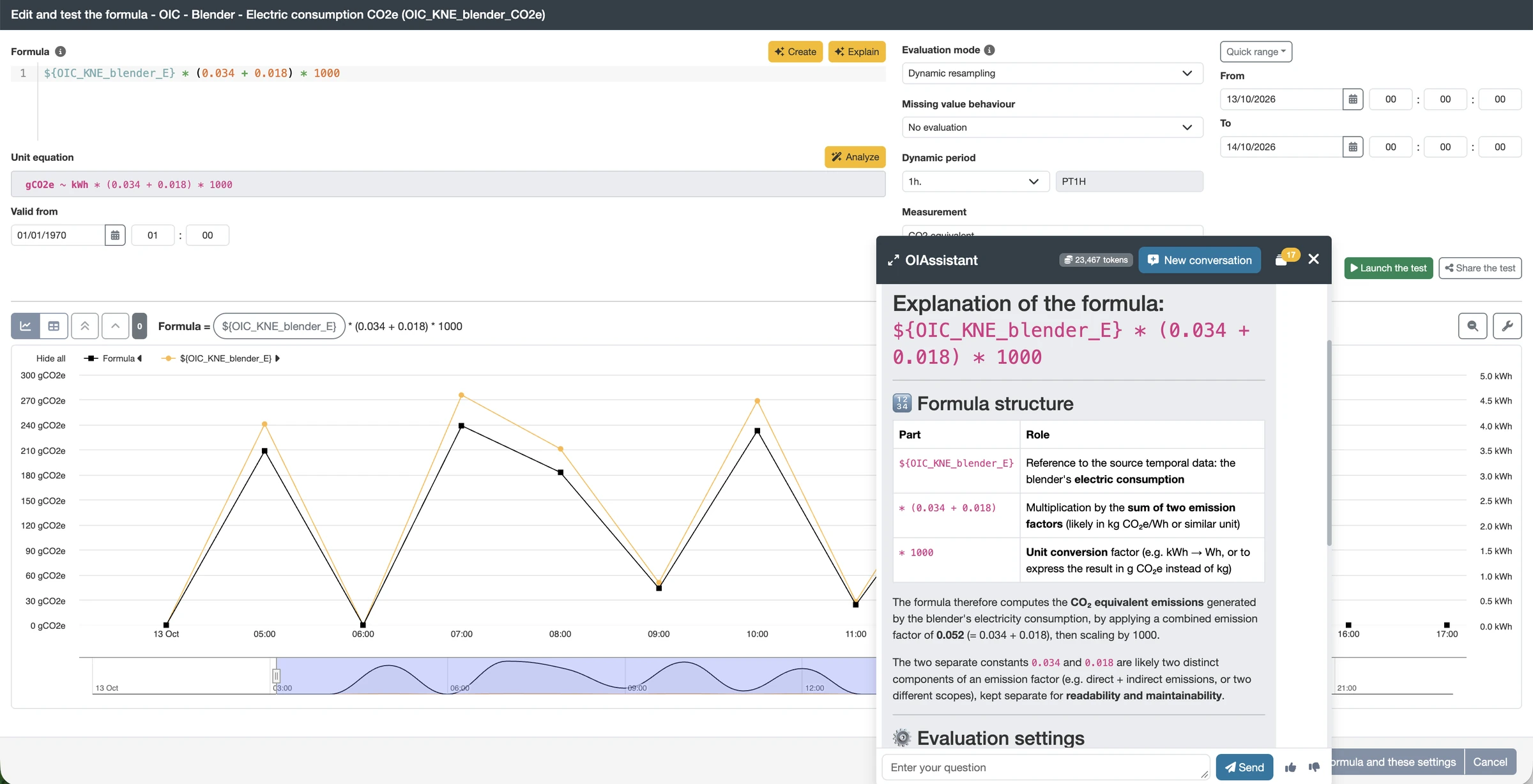Focus the Enter your question field
This screenshot has width=1533, height=784.
point(1046,767)
